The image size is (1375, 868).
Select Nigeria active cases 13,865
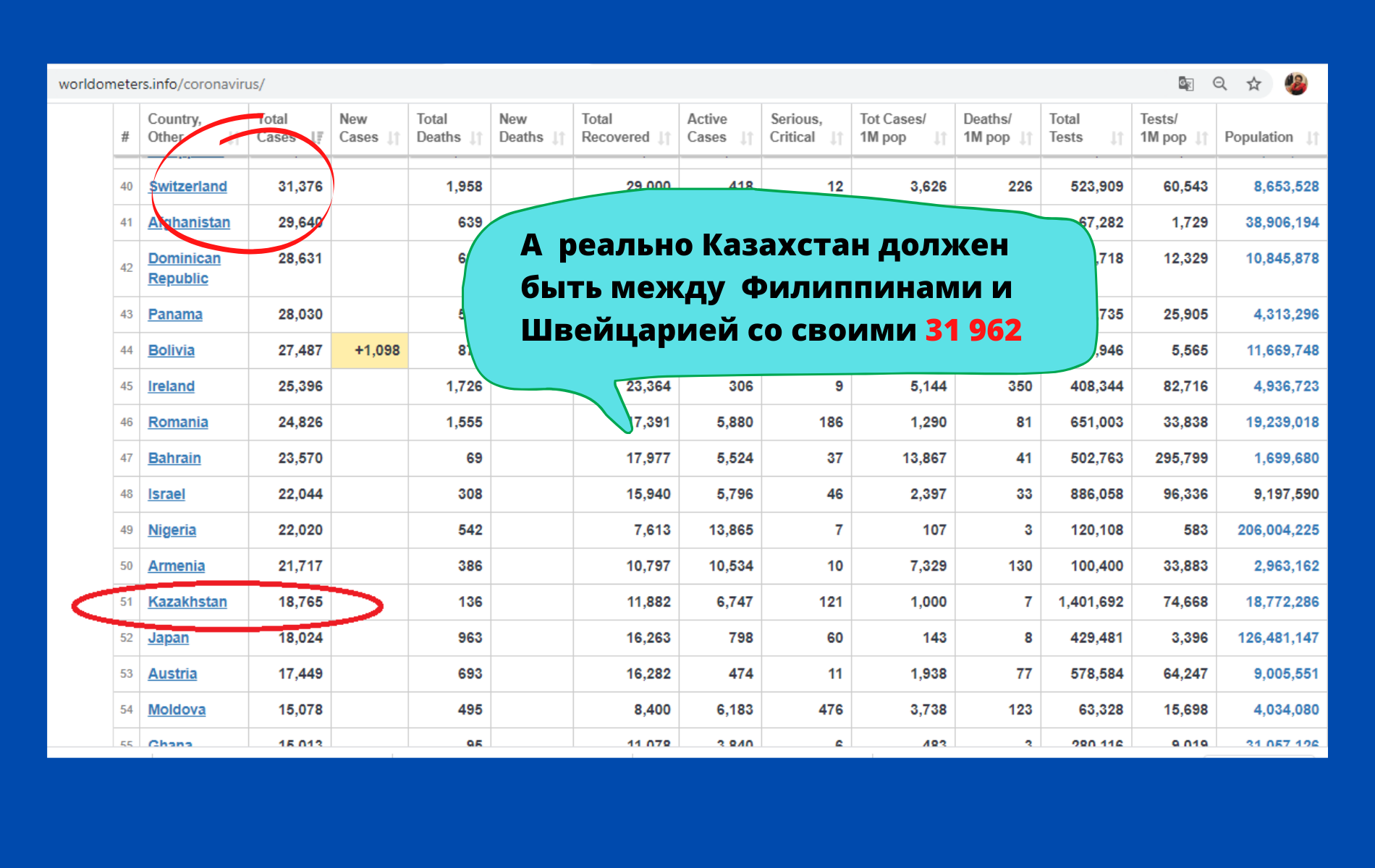pos(731,530)
